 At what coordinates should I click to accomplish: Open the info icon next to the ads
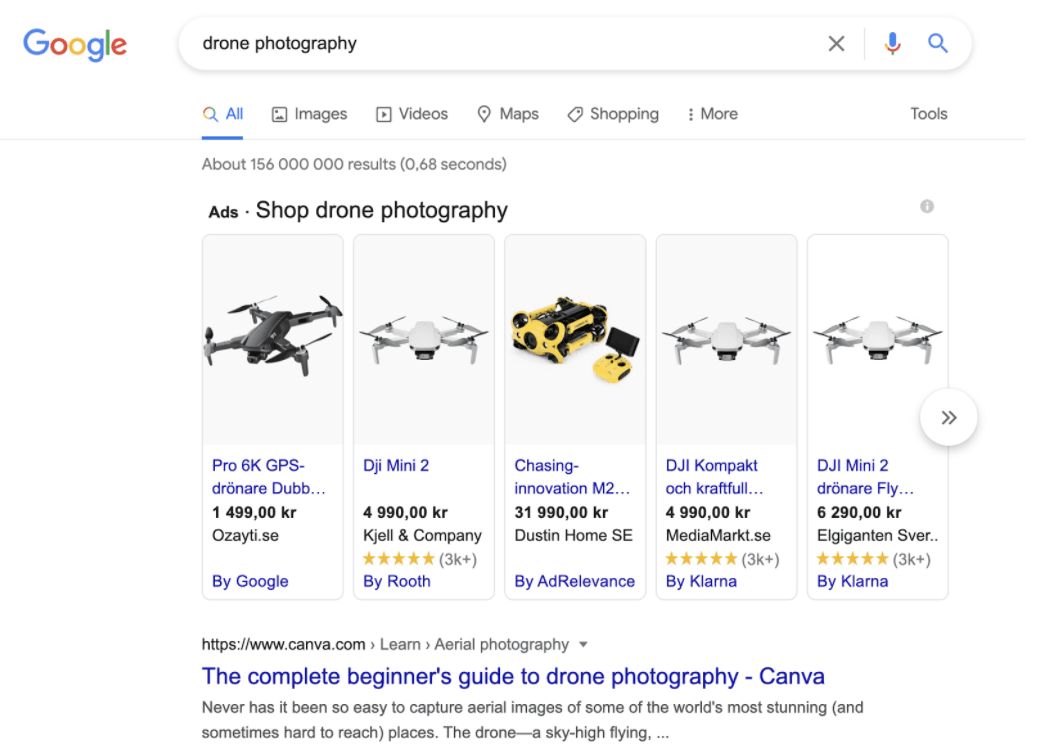coord(926,206)
